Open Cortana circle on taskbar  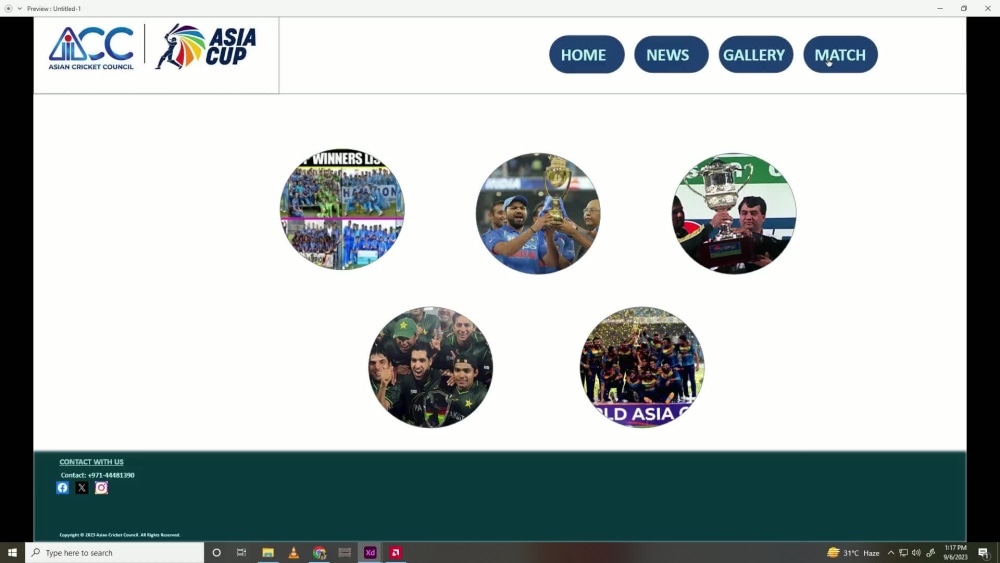[x=216, y=552]
